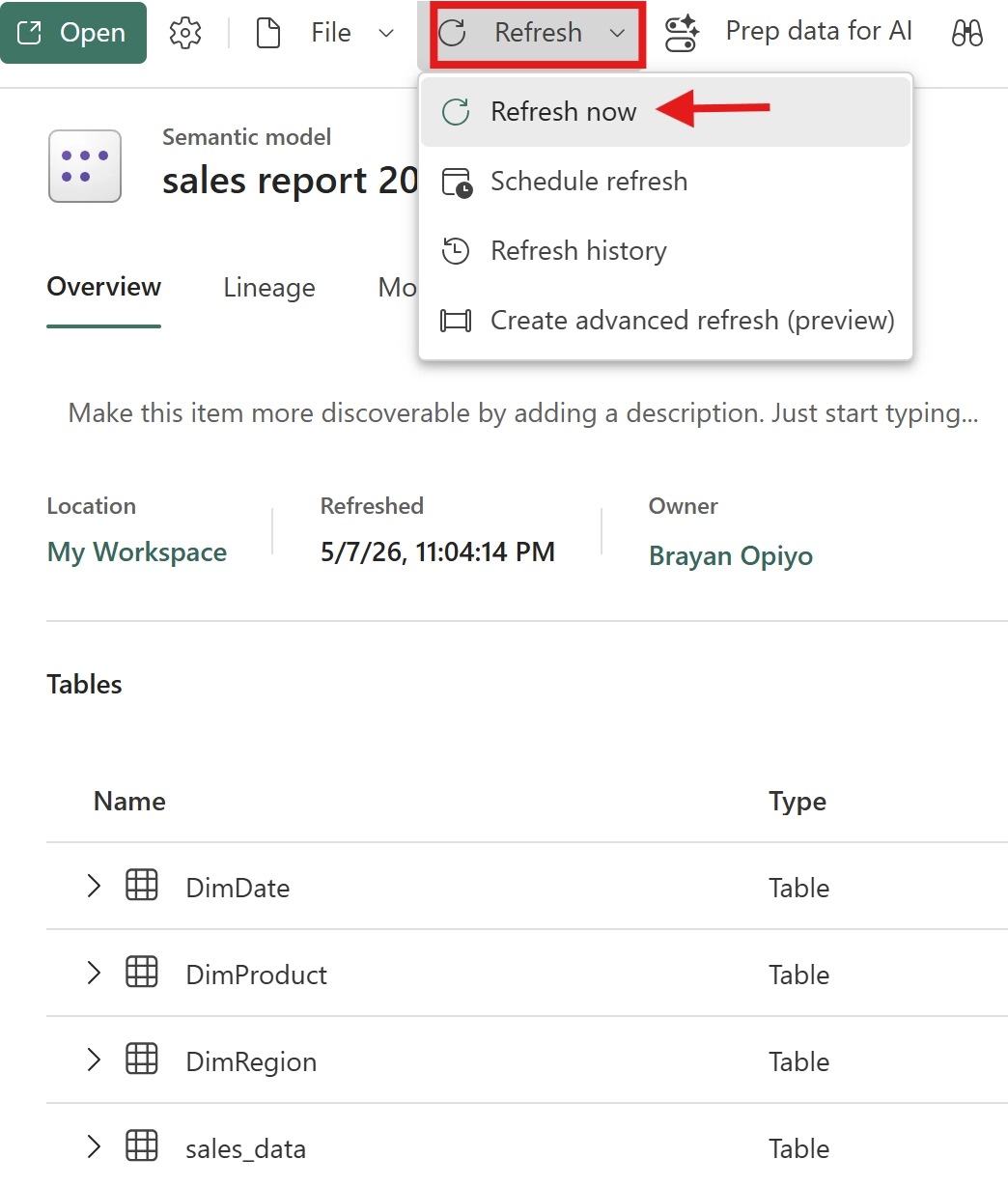Select the DimDate table name
Screen dimensions: 1008x1187
click(238, 889)
